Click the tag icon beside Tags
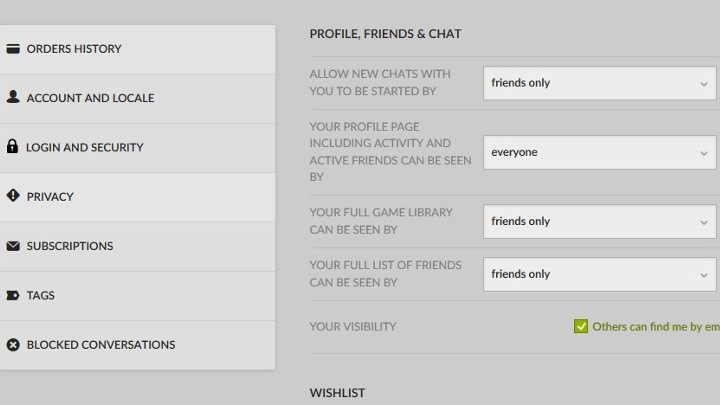This screenshot has width=720, height=405. [13, 295]
